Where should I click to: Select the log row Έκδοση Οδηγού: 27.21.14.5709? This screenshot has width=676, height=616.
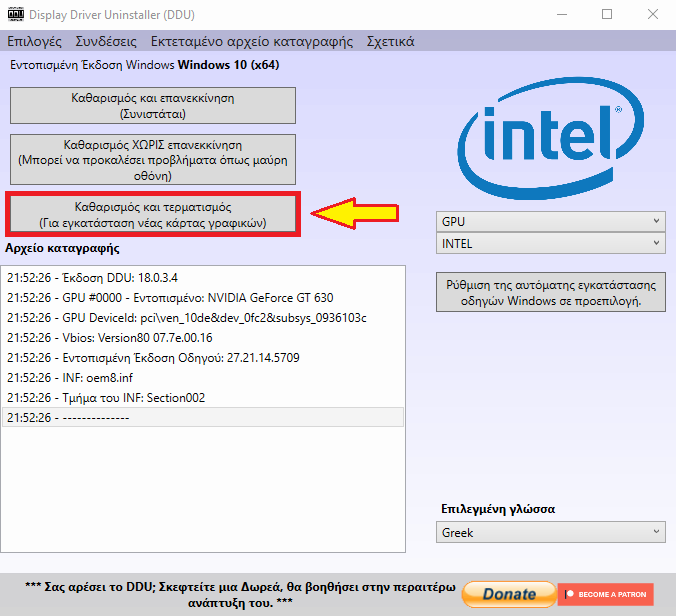tap(203, 358)
